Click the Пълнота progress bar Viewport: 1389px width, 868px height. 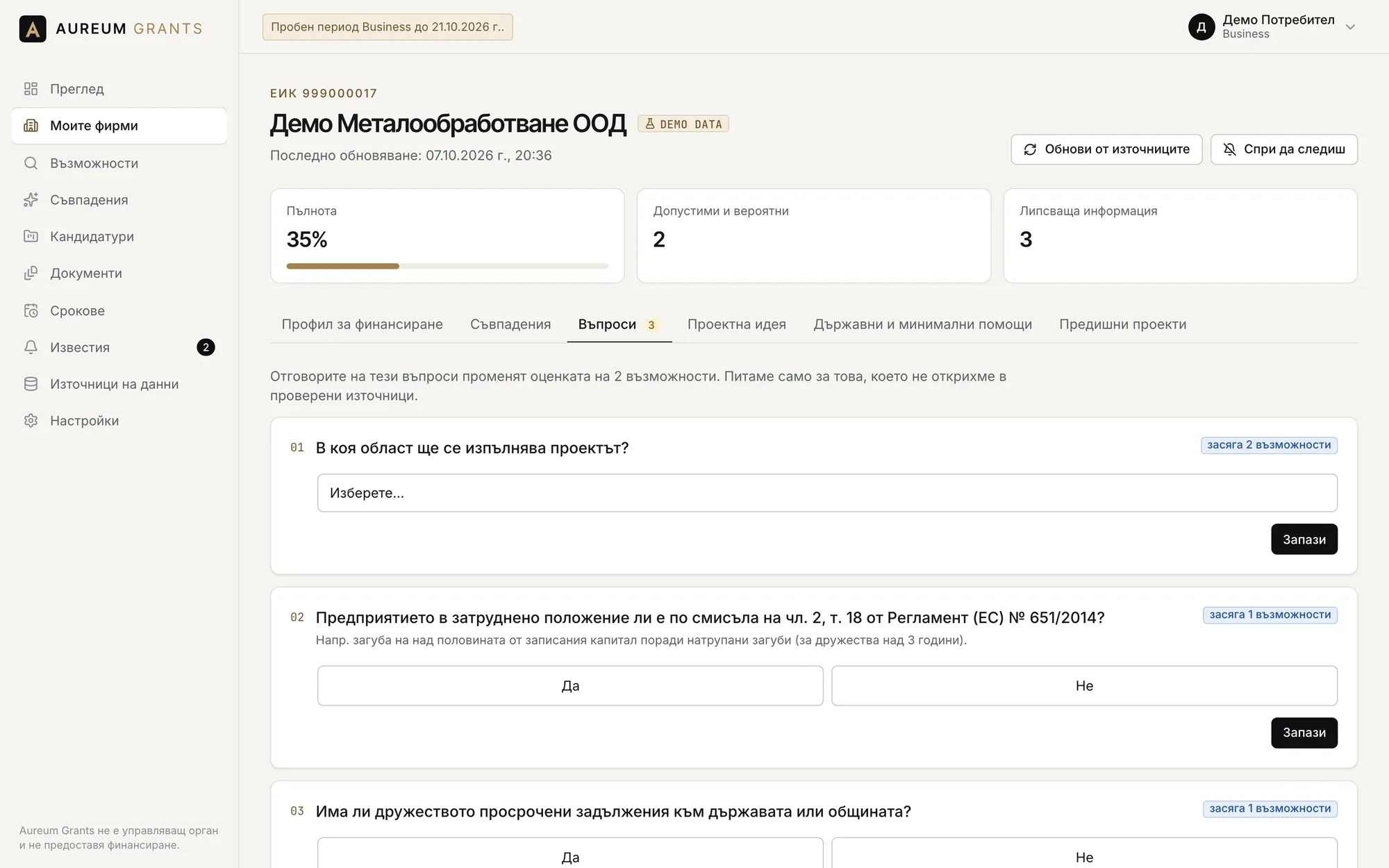pyautogui.click(x=447, y=266)
